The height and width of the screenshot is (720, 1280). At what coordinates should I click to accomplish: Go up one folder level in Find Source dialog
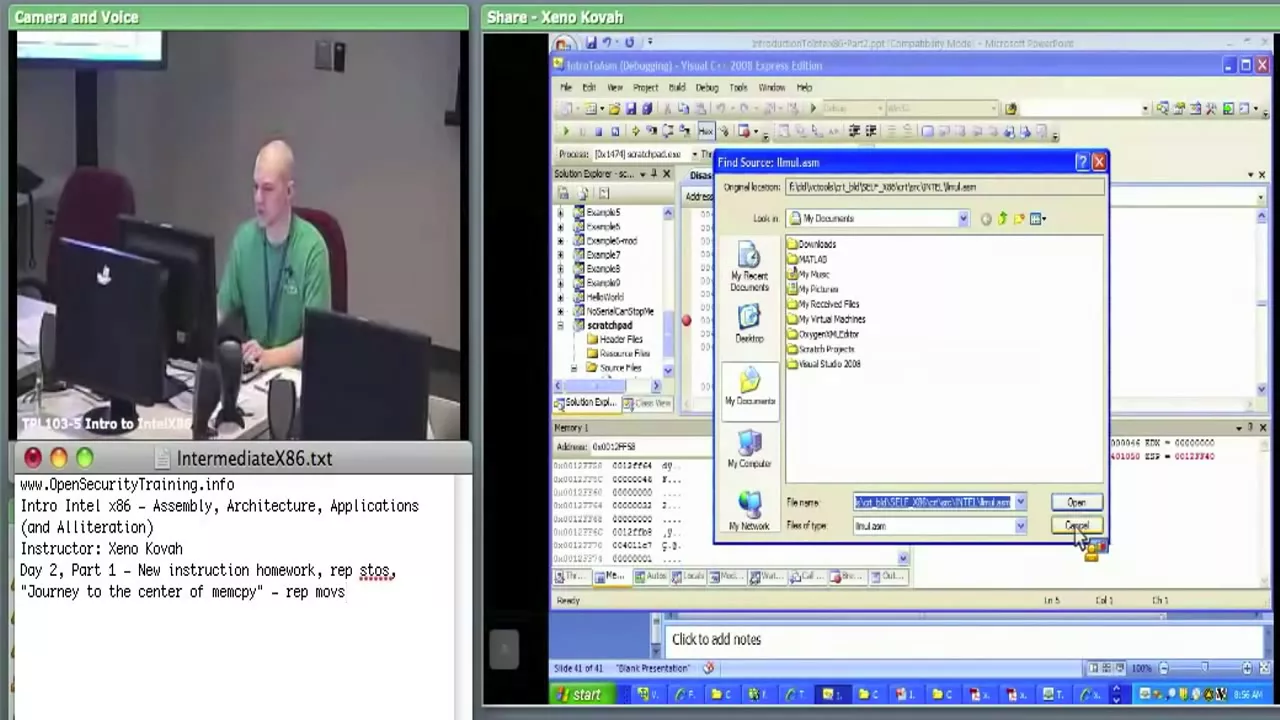coord(1003,219)
